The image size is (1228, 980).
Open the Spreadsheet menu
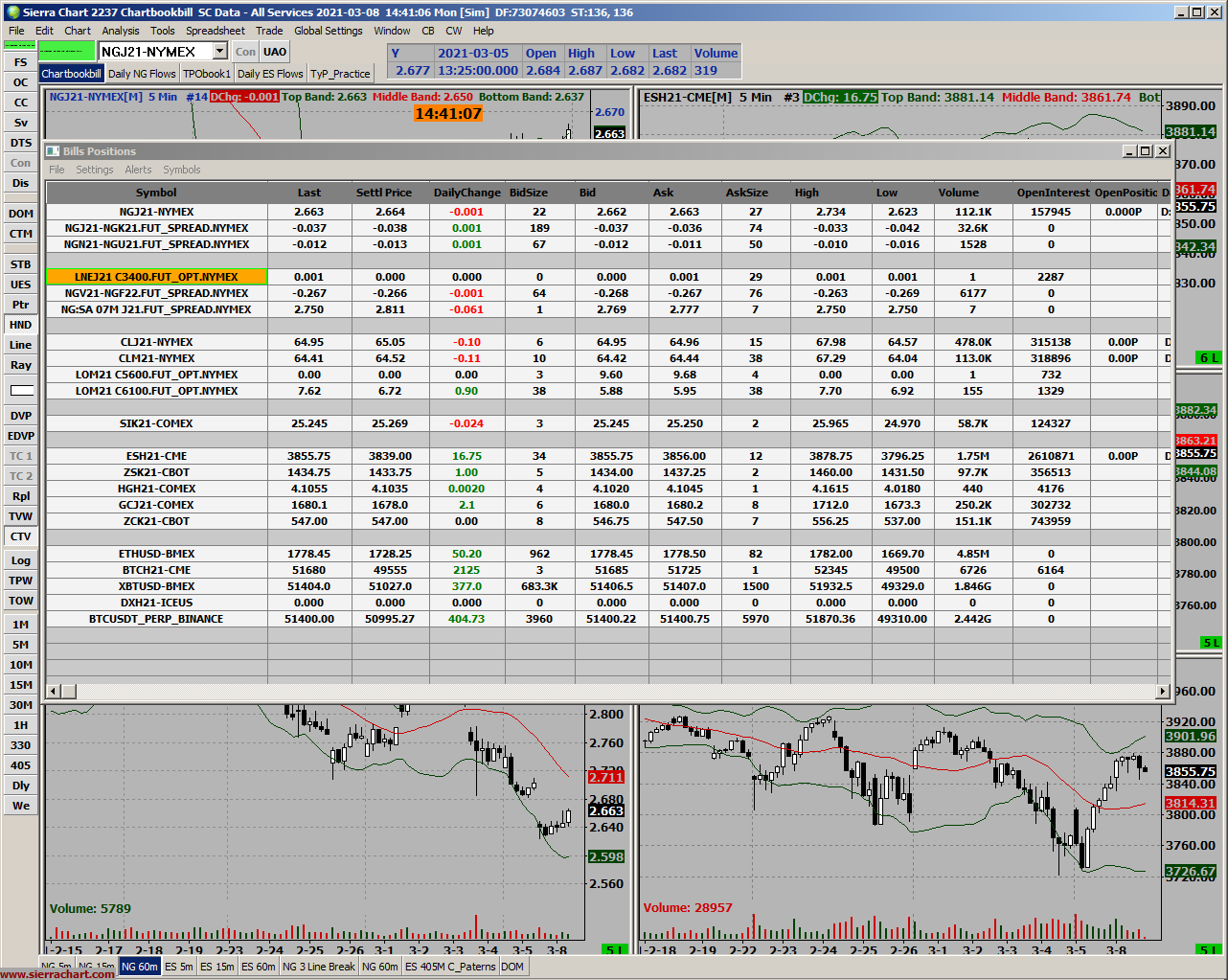[x=216, y=31]
